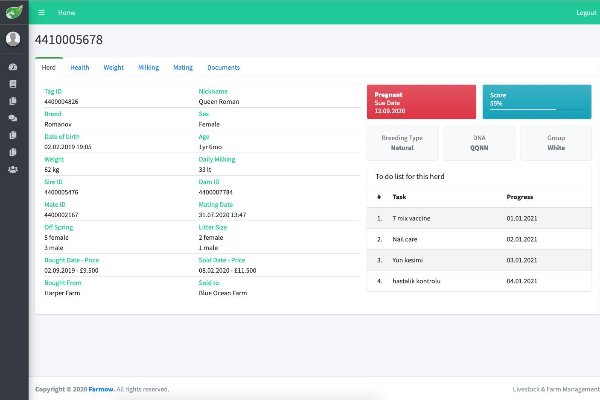Viewport: 600px width, 400px height.
Task: Open the Farmow footer link
Action: pyautogui.click(x=98, y=389)
